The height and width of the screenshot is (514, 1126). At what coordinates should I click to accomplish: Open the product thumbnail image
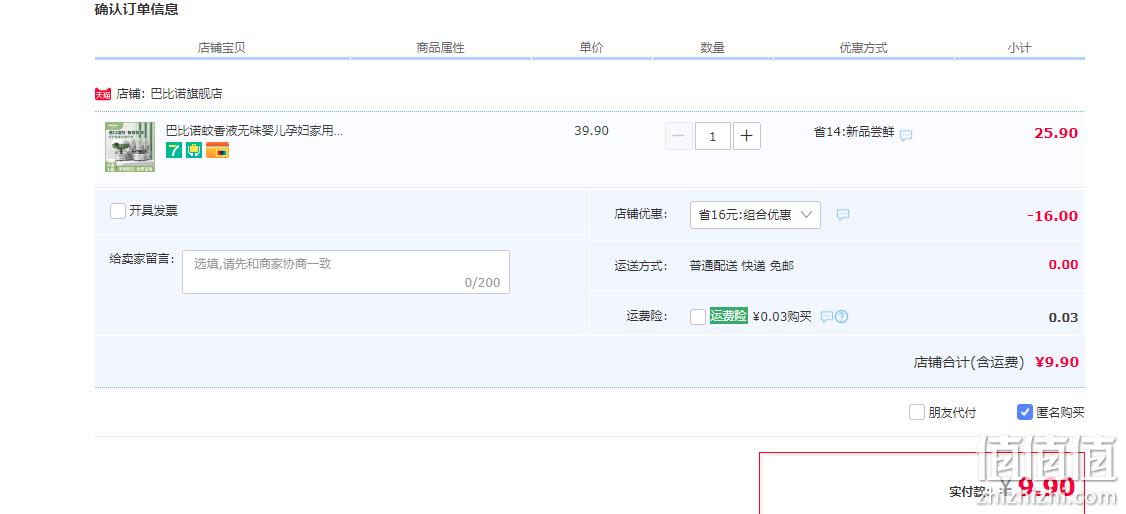click(x=129, y=147)
